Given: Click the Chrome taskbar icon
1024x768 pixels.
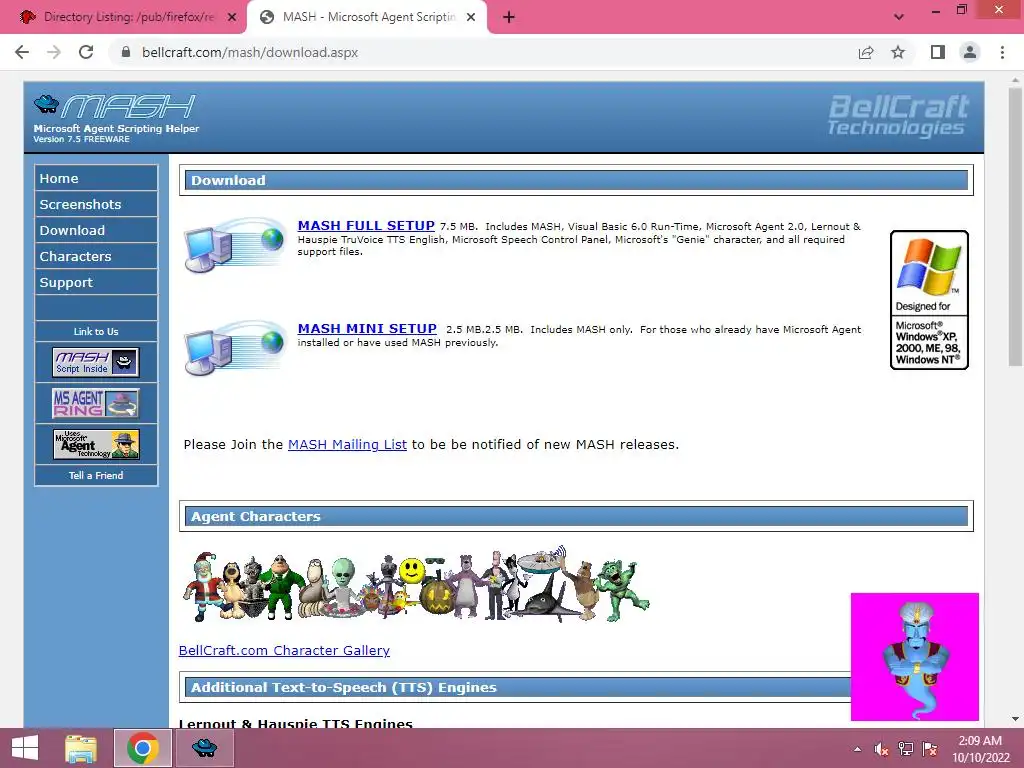Looking at the screenshot, I should (143, 748).
